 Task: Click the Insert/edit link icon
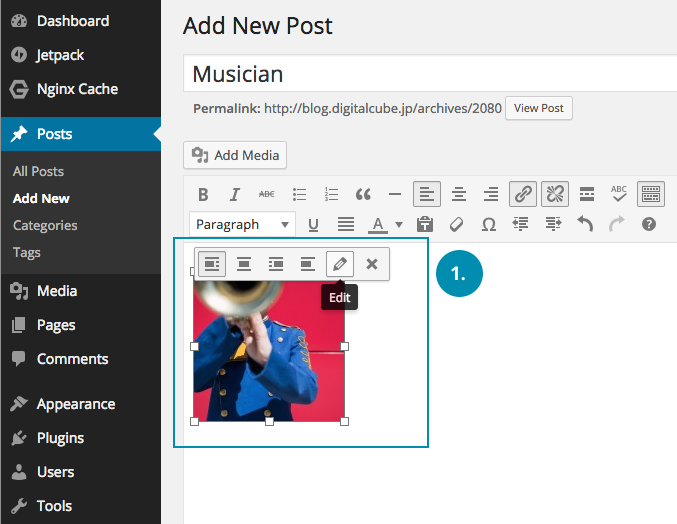click(522, 194)
